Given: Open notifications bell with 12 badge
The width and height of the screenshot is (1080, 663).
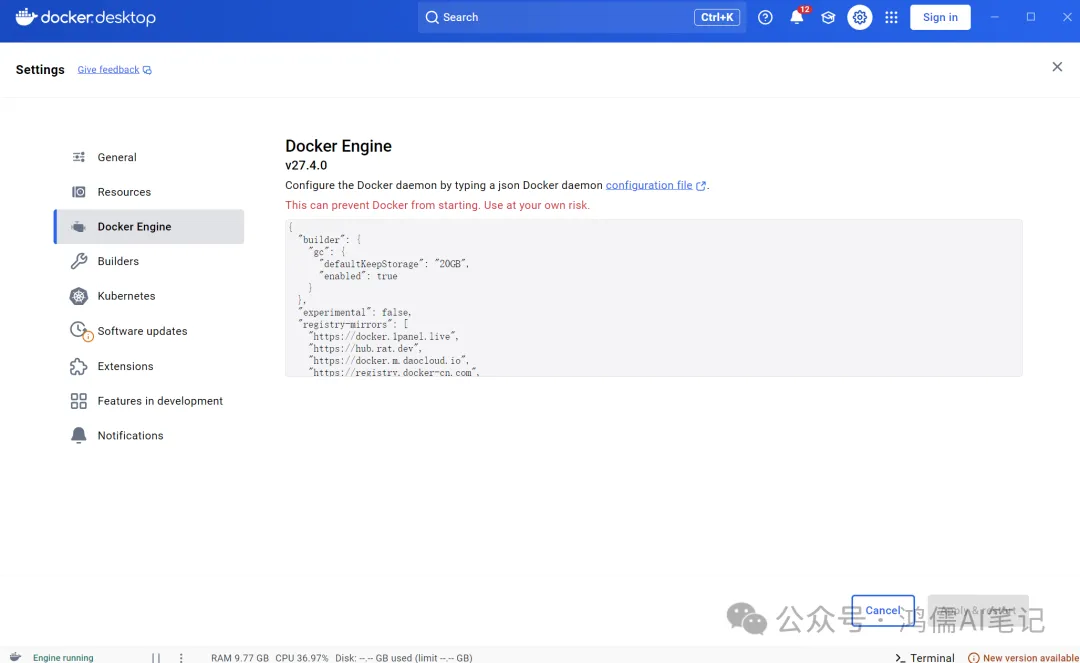Looking at the screenshot, I should [797, 17].
